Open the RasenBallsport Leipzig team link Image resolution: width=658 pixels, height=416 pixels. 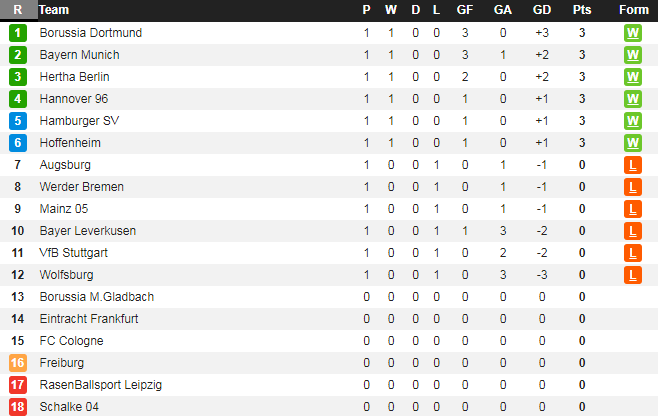(100, 385)
